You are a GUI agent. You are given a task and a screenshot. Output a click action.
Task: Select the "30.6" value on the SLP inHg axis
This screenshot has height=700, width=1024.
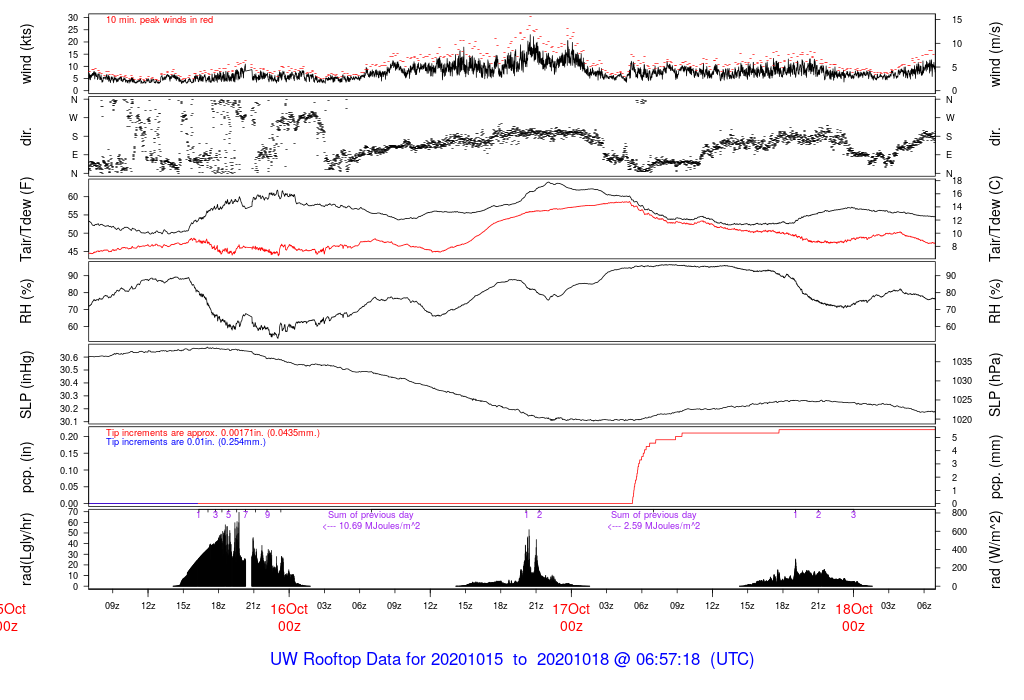point(69,358)
